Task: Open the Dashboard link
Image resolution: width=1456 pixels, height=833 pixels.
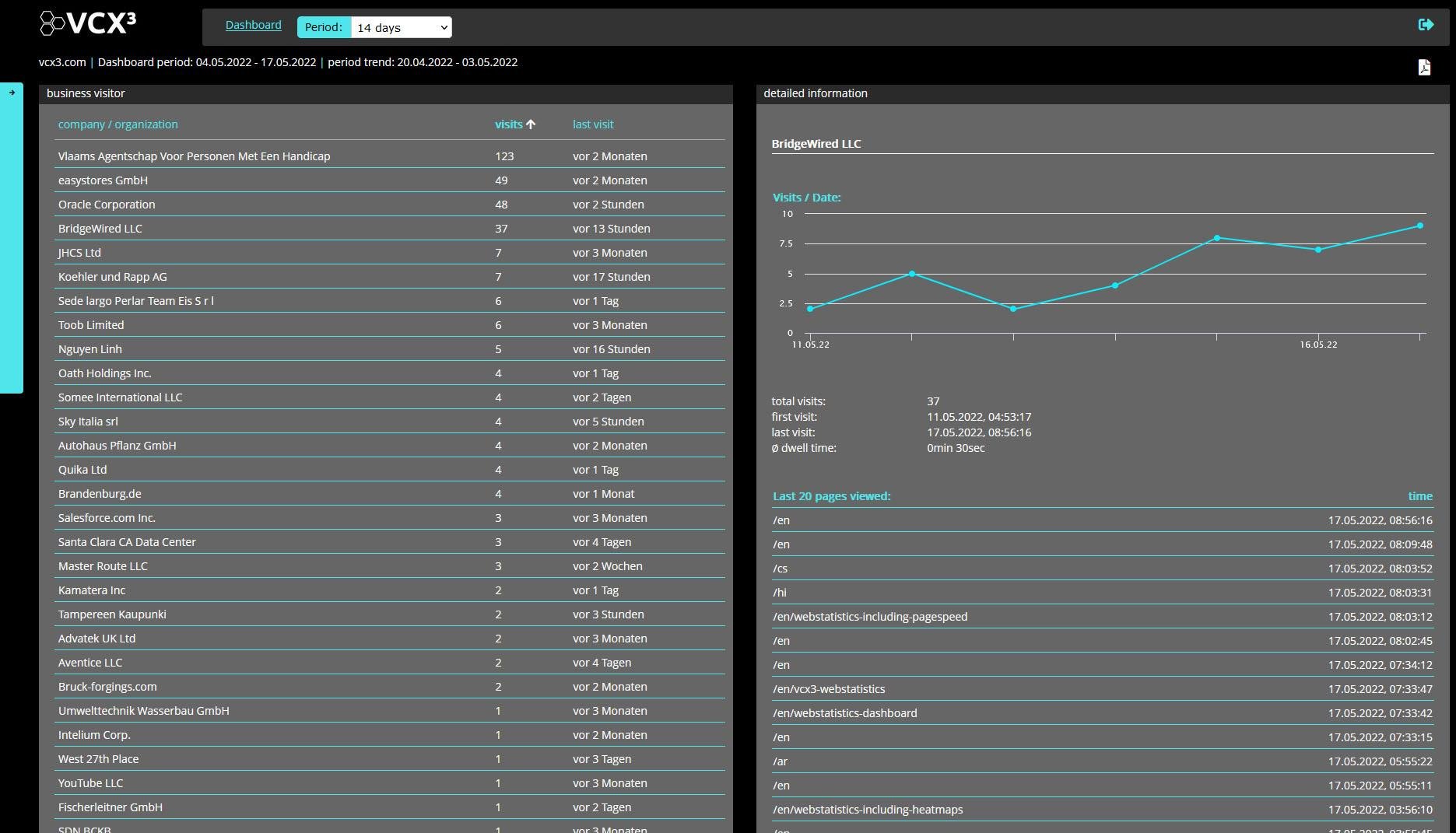Action: pyautogui.click(x=254, y=25)
